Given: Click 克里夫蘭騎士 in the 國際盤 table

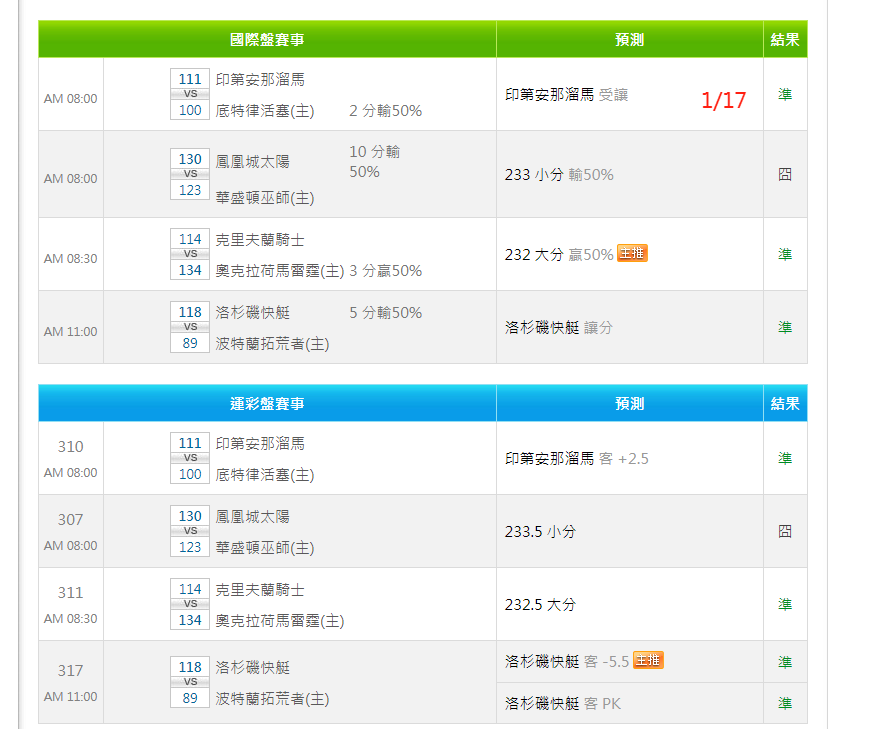Looking at the screenshot, I should (x=260, y=240).
